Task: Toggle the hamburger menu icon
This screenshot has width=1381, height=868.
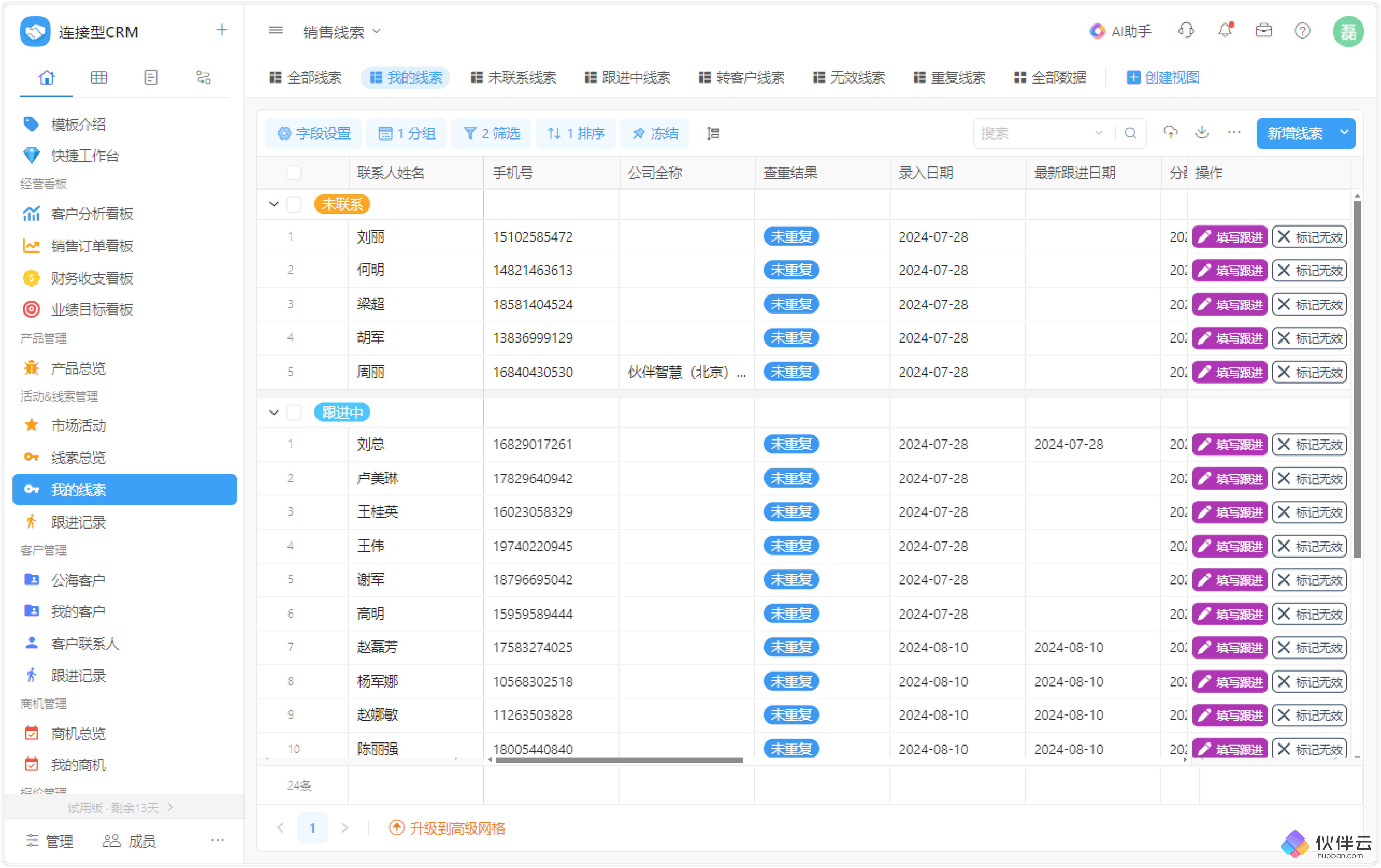Action: click(x=276, y=30)
